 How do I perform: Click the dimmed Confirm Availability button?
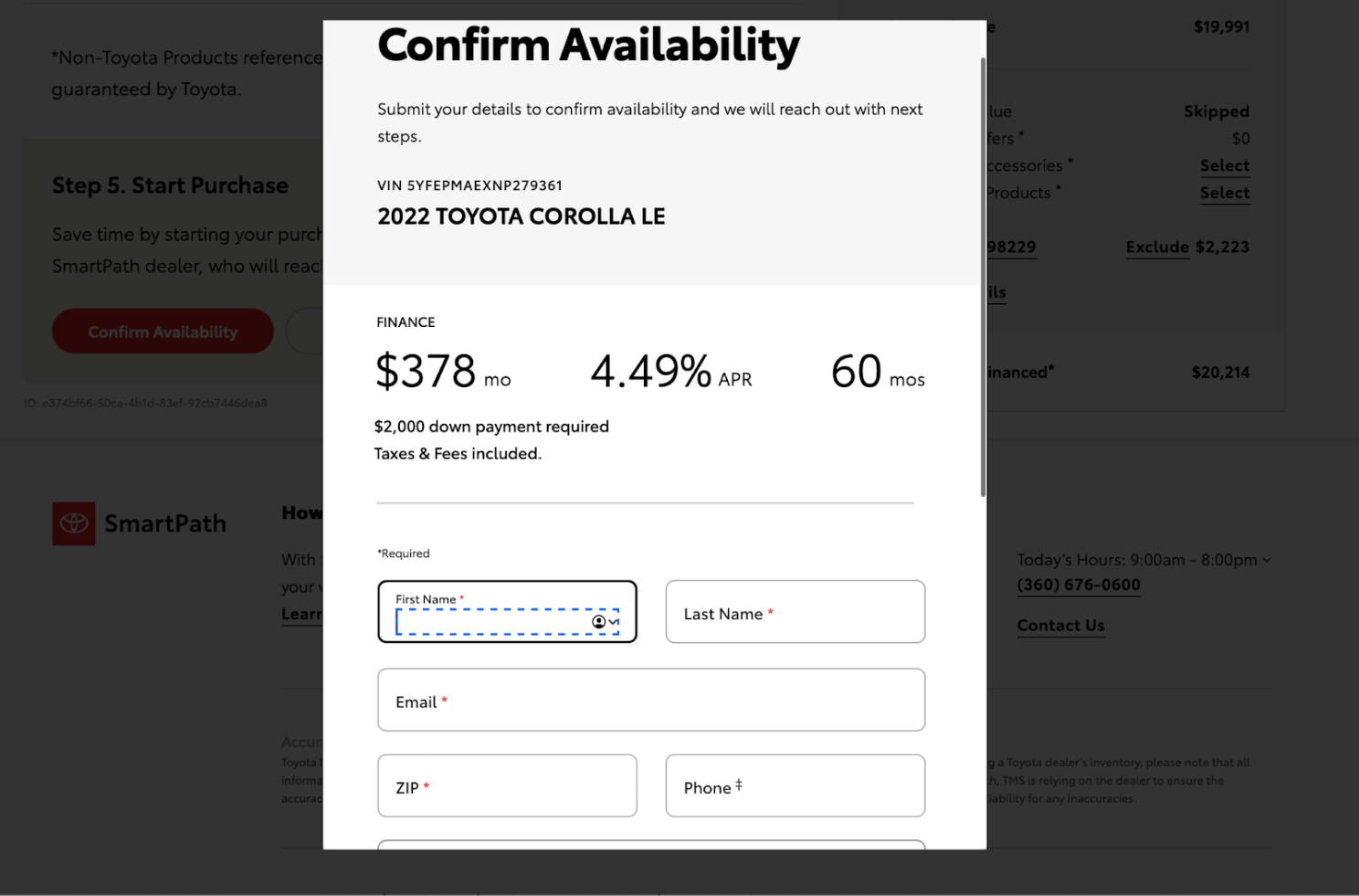163,331
